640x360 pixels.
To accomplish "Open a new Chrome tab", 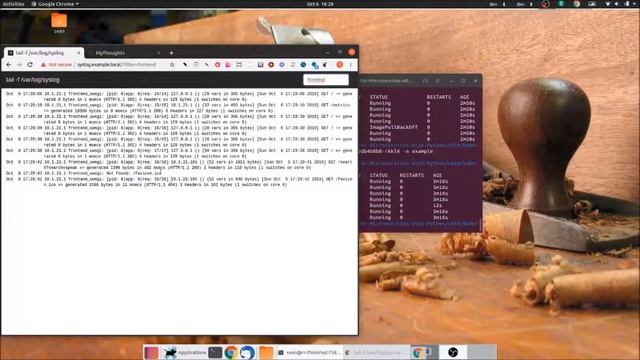I will point(171,53).
